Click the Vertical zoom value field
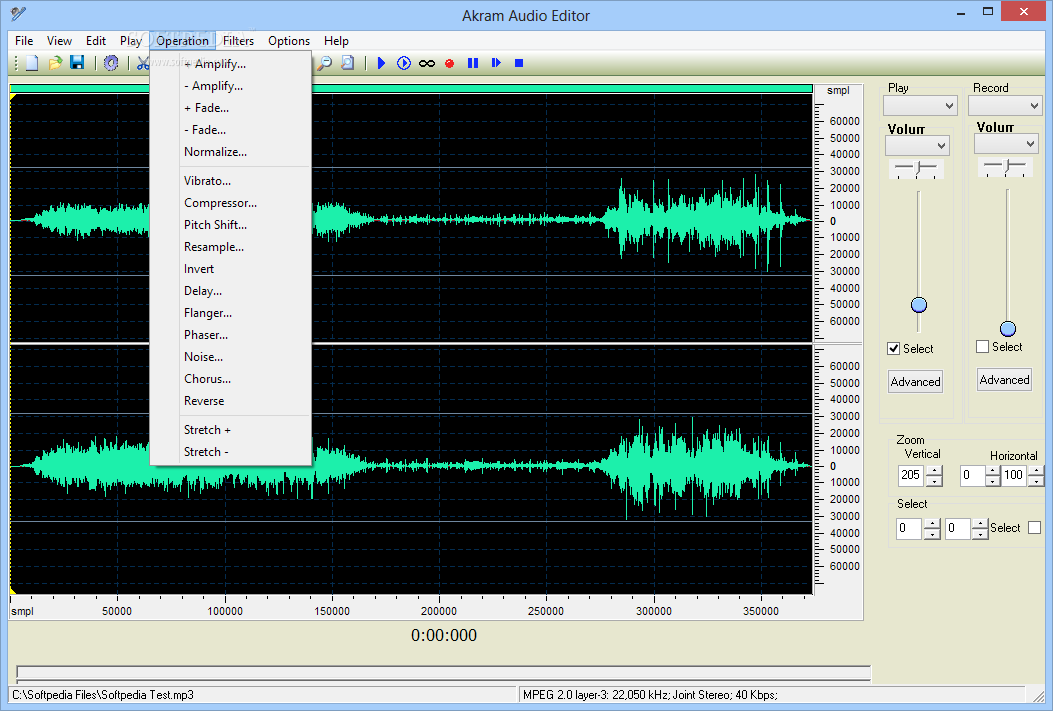Image resolution: width=1053 pixels, height=711 pixels. pyautogui.click(x=911, y=475)
